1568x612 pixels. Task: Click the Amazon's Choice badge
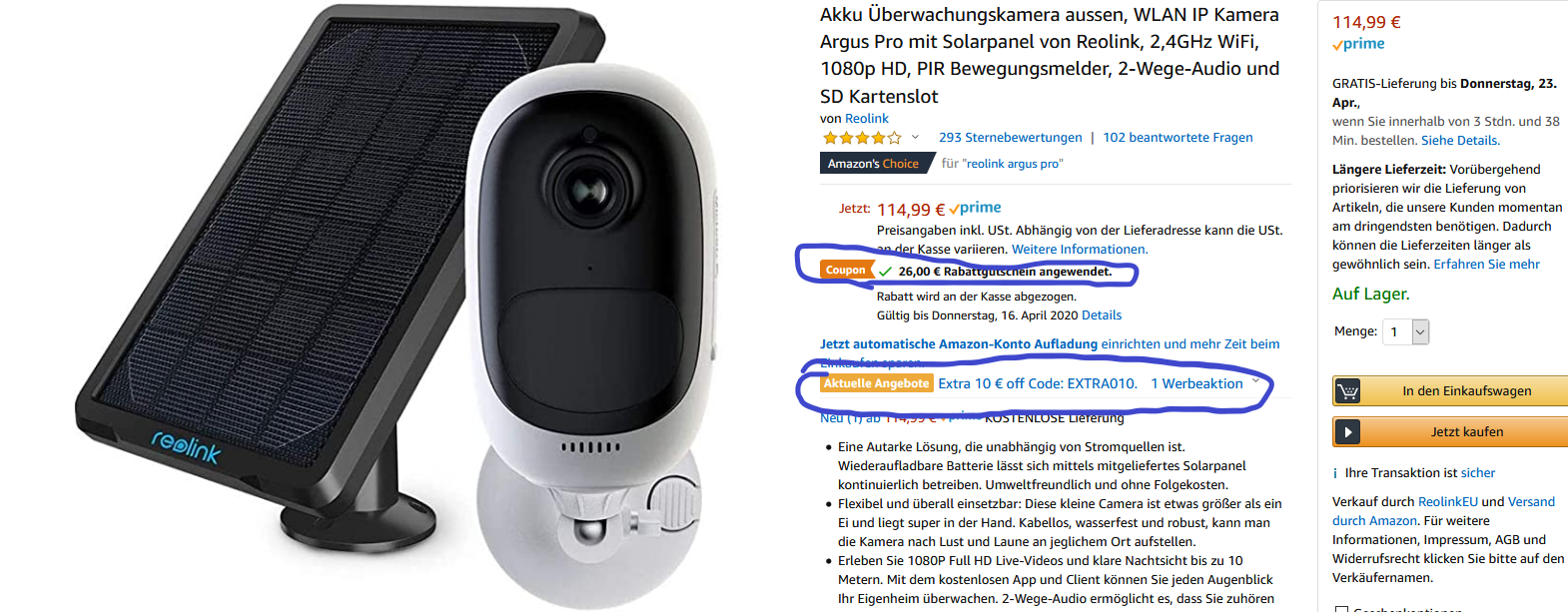[874, 164]
